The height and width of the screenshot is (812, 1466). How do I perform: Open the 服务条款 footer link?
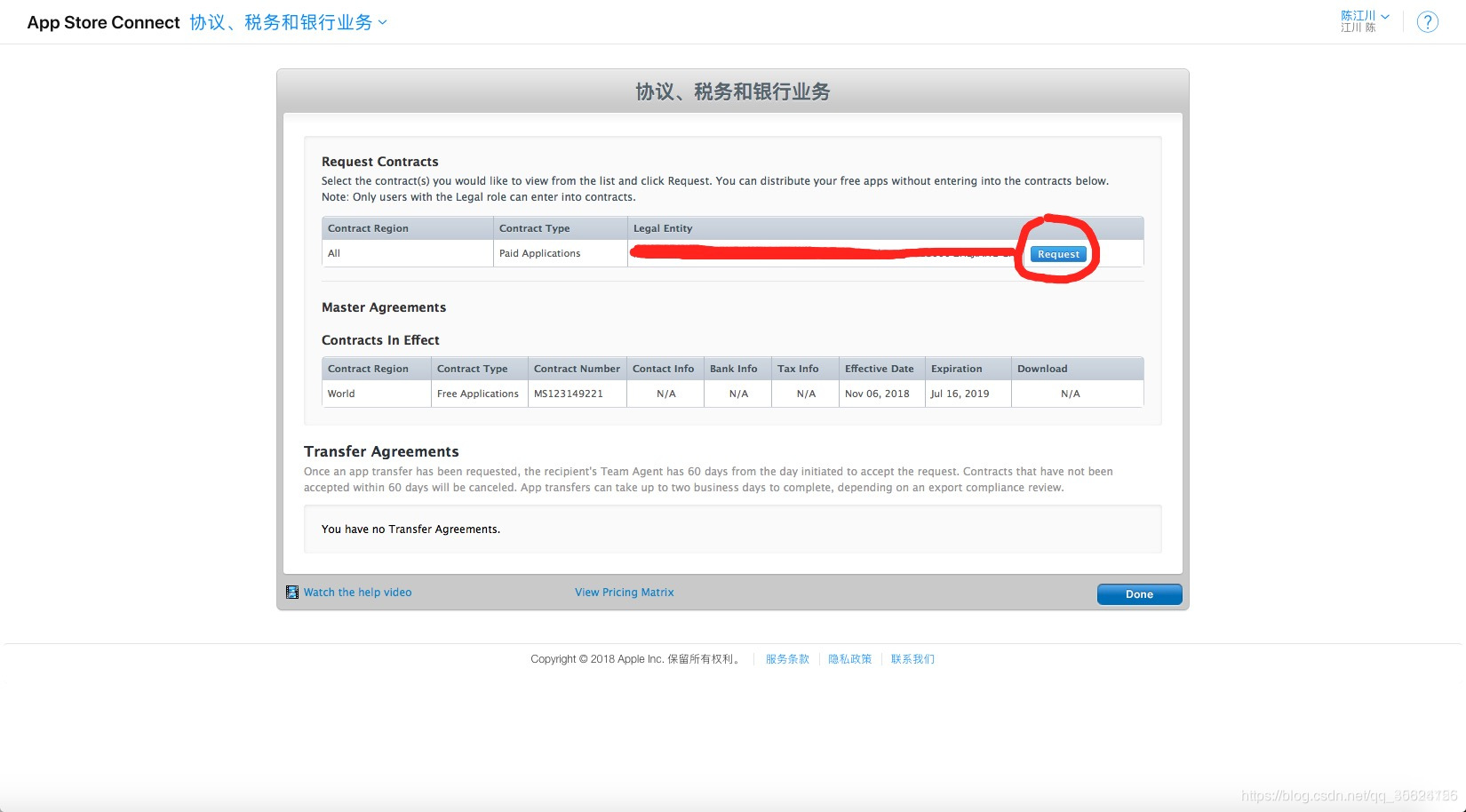pyautogui.click(x=787, y=659)
